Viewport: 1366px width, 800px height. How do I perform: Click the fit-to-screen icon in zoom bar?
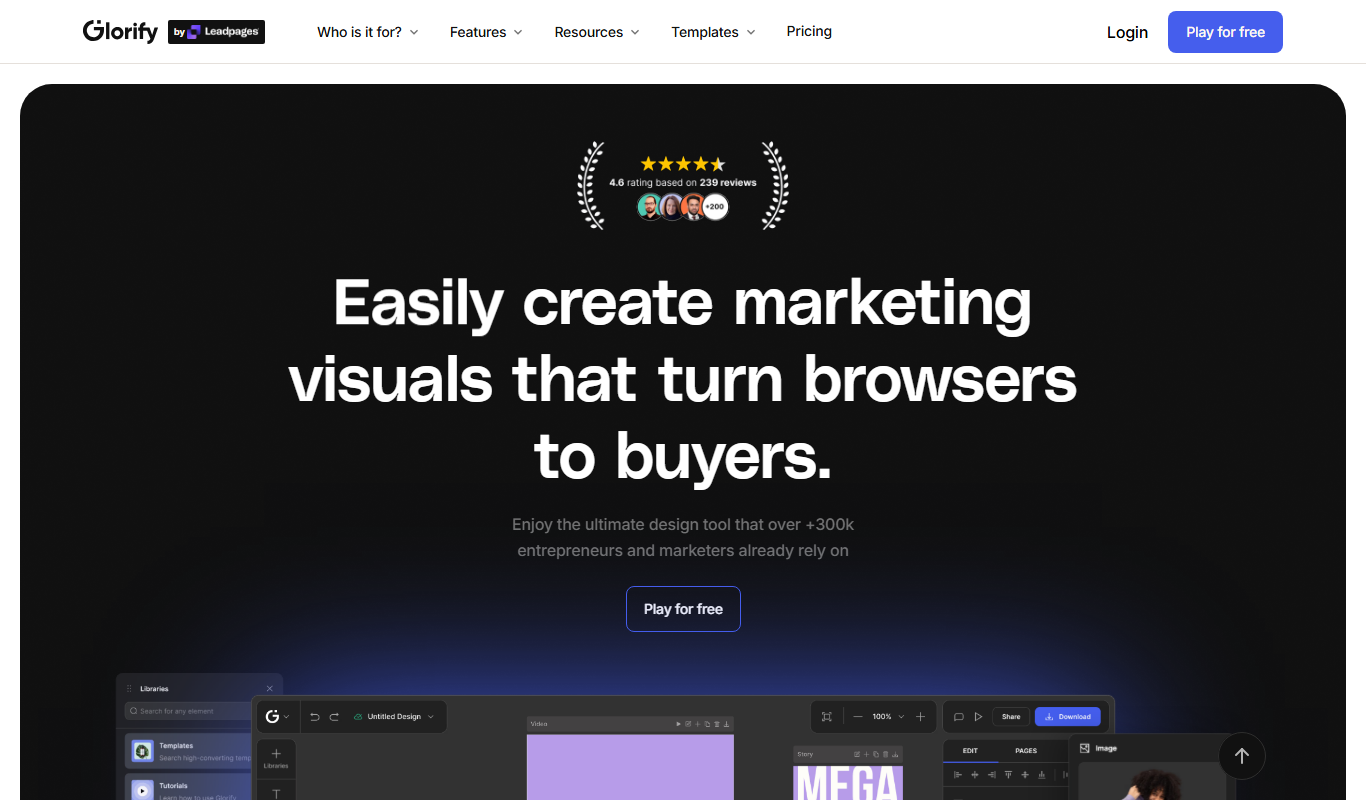827,716
